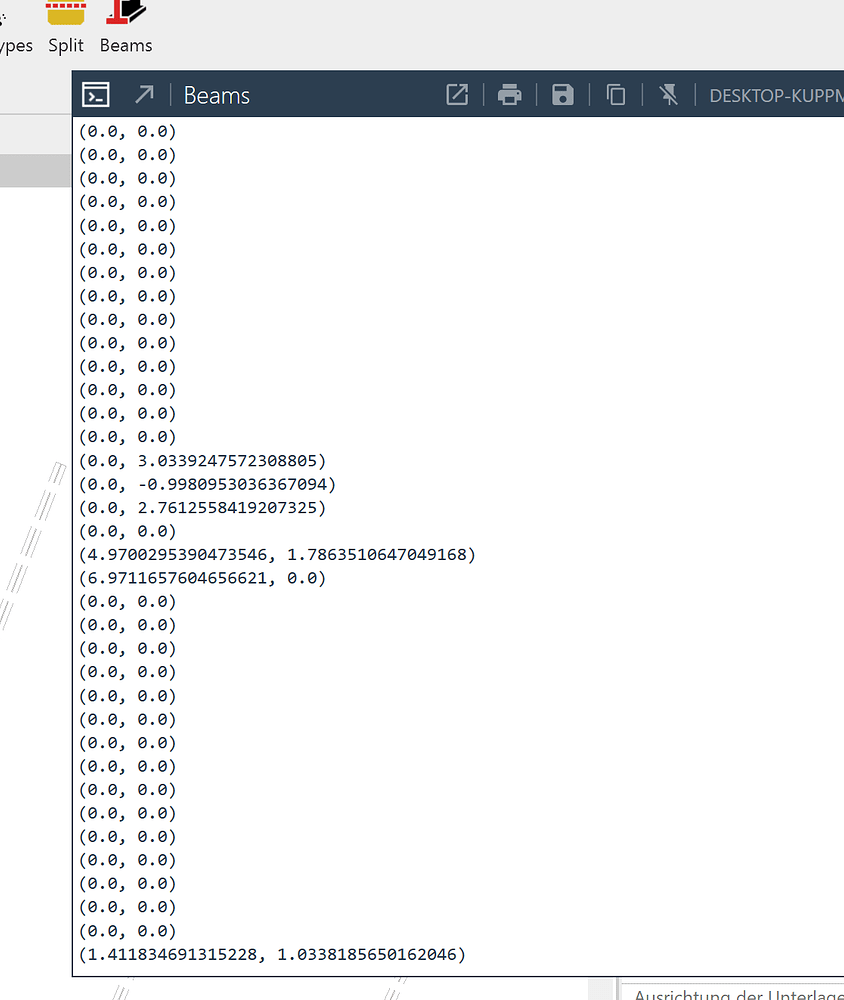Click the Split ribbon tool icon

pos(66,14)
